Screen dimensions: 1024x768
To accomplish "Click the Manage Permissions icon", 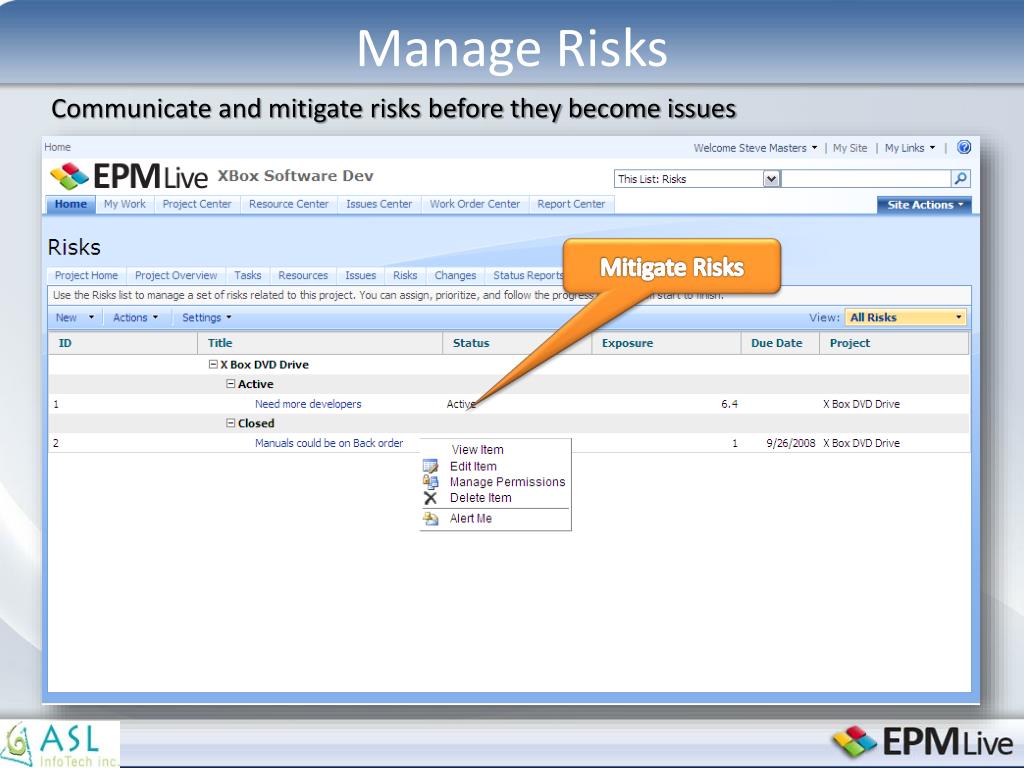I will 430,482.
